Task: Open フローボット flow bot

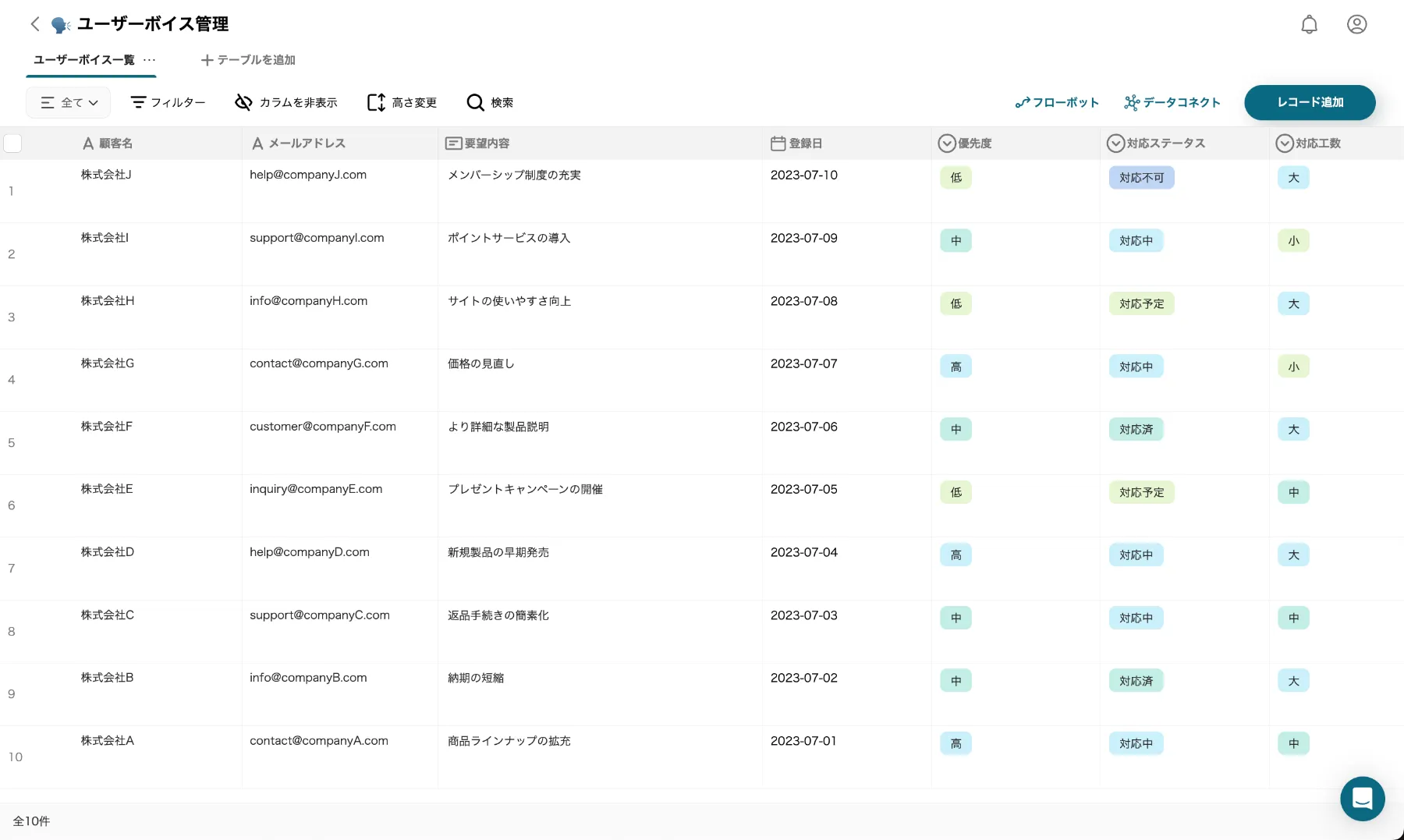Action: tap(1057, 102)
